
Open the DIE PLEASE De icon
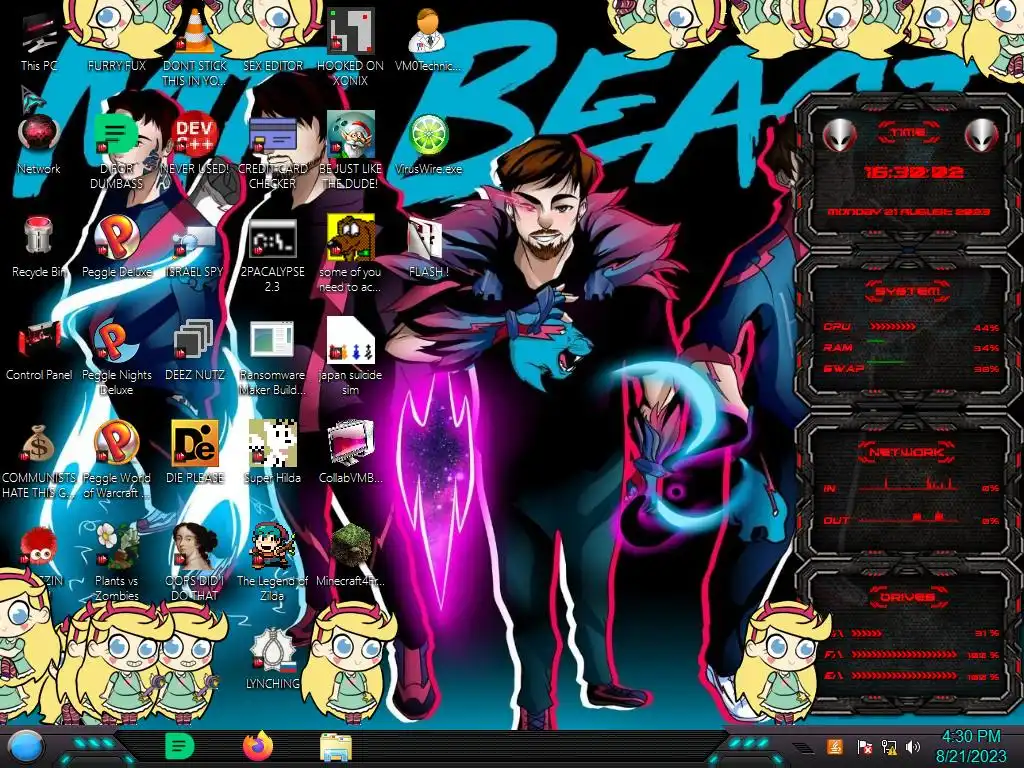[x=195, y=453]
